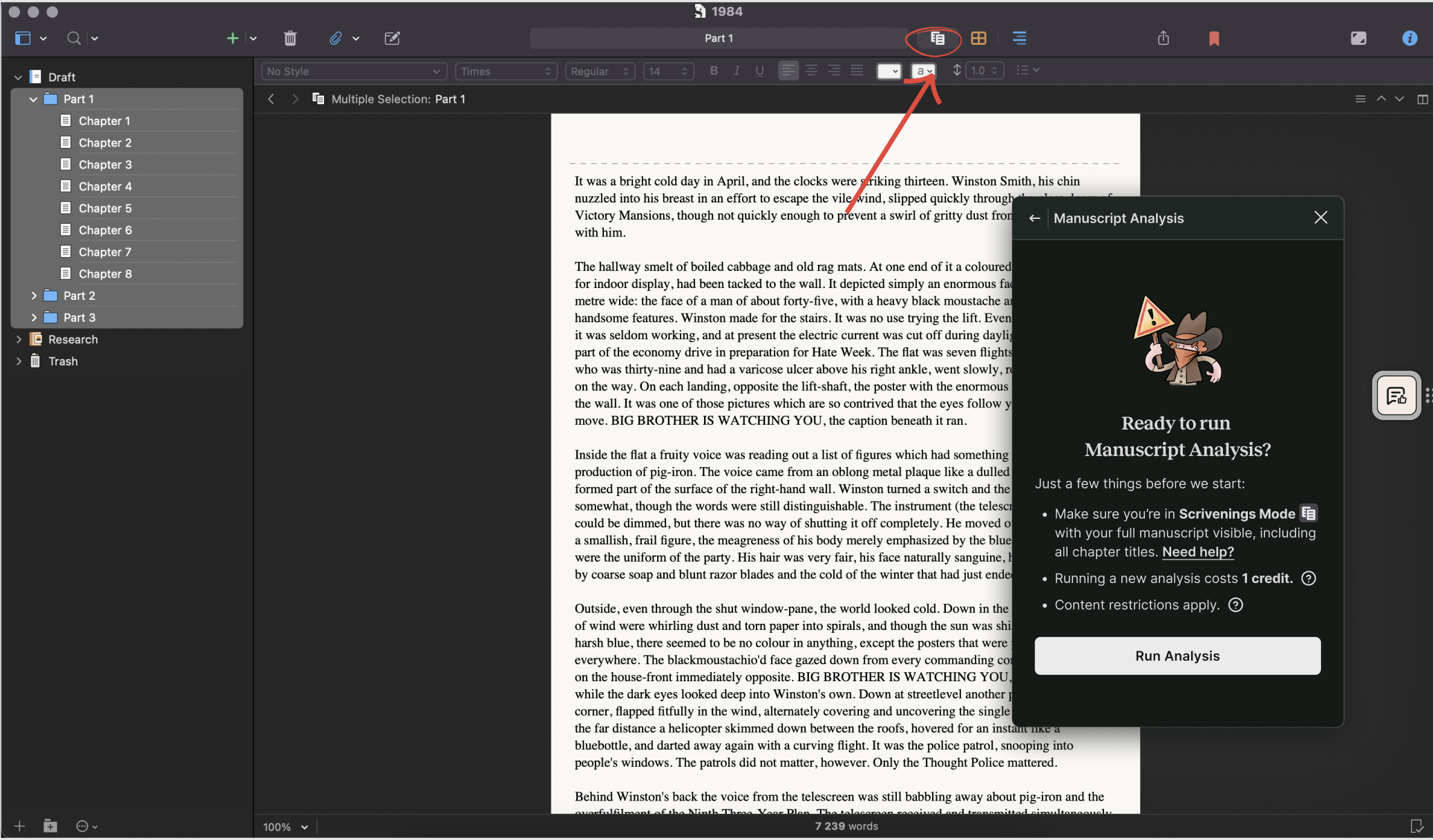Screen dimensions: 1433x840
Task: Open the highlight color swatch
Action: 924,71
